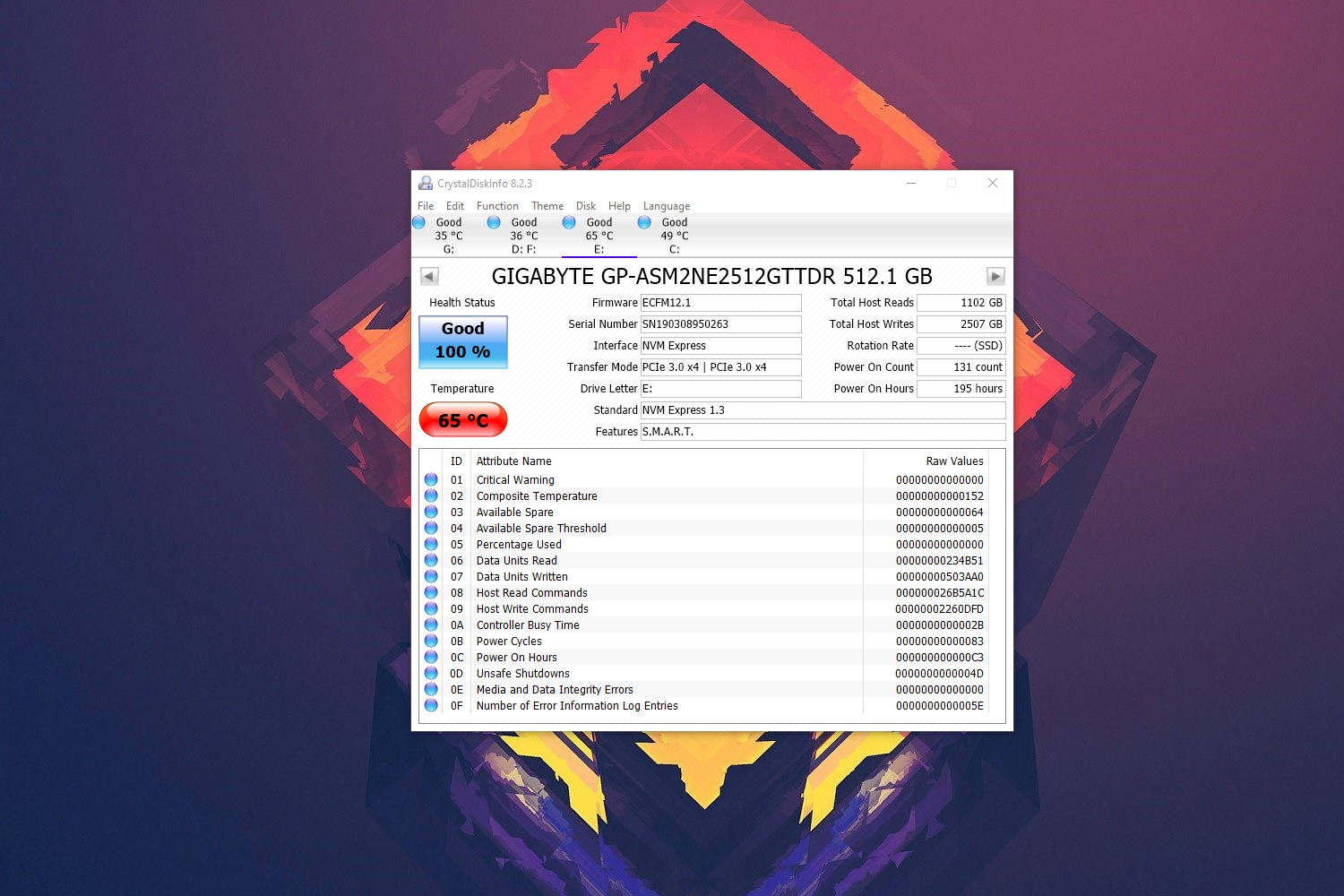Select raw value 00000000234B51
The width and height of the screenshot is (1344, 896).
coord(940,561)
